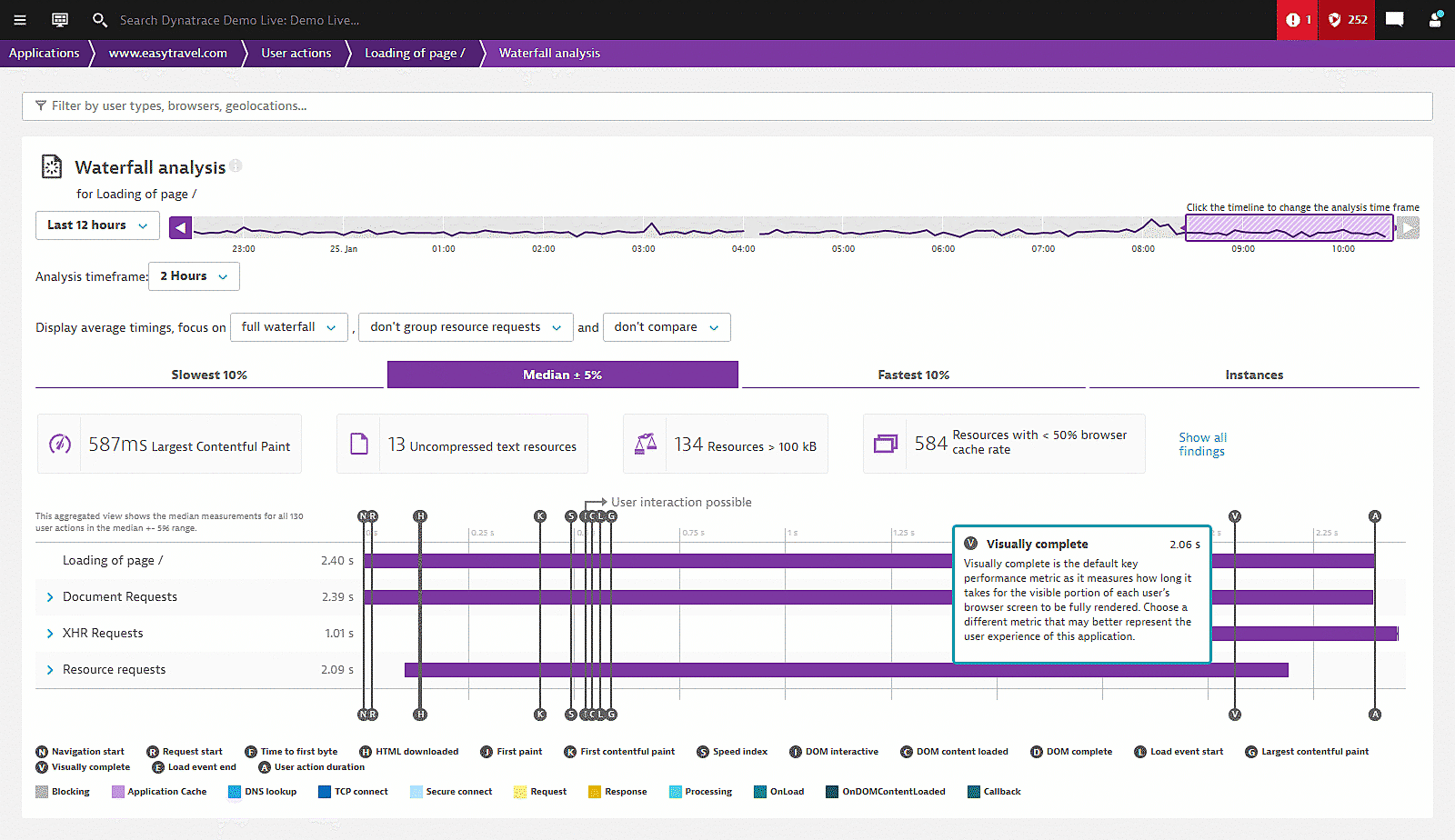Image resolution: width=1455 pixels, height=840 pixels.
Task: Click the Show all findings link
Action: coord(1202,445)
